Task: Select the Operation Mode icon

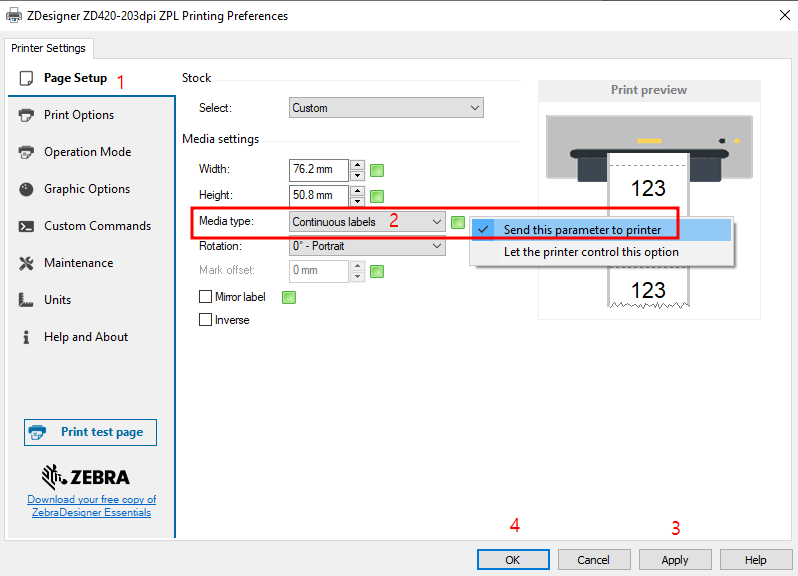Action: pos(26,152)
